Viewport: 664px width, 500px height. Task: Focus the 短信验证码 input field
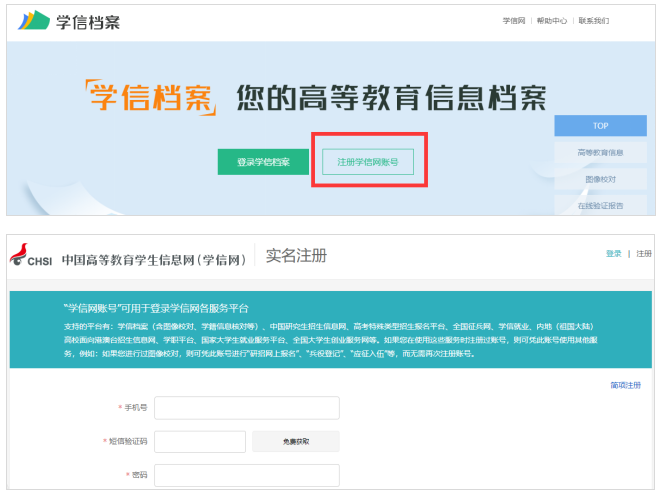tap(199, 441)
